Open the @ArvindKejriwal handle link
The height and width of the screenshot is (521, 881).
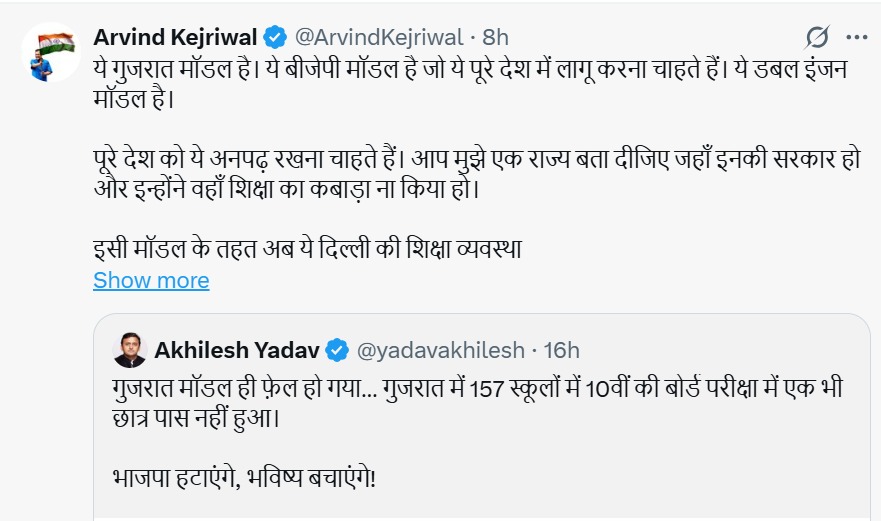377,38
